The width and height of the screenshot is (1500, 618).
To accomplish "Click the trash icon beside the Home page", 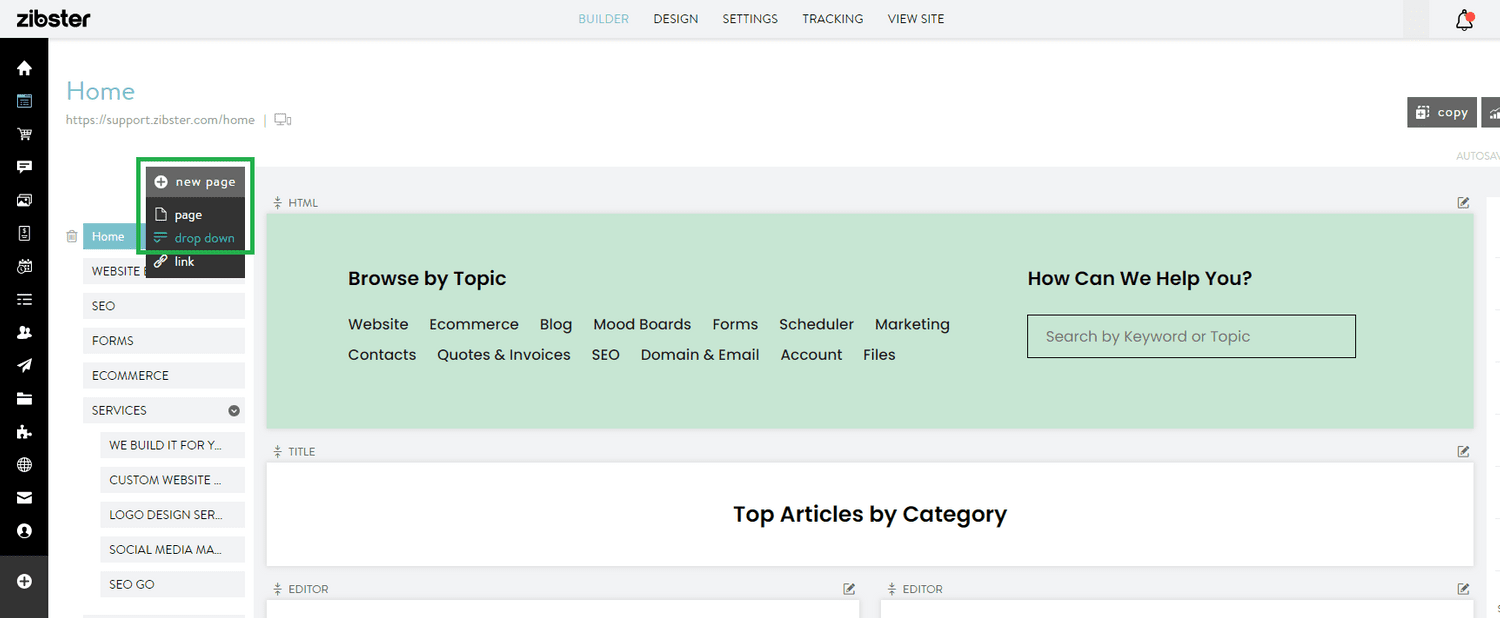I will click(x=71, y=236).
